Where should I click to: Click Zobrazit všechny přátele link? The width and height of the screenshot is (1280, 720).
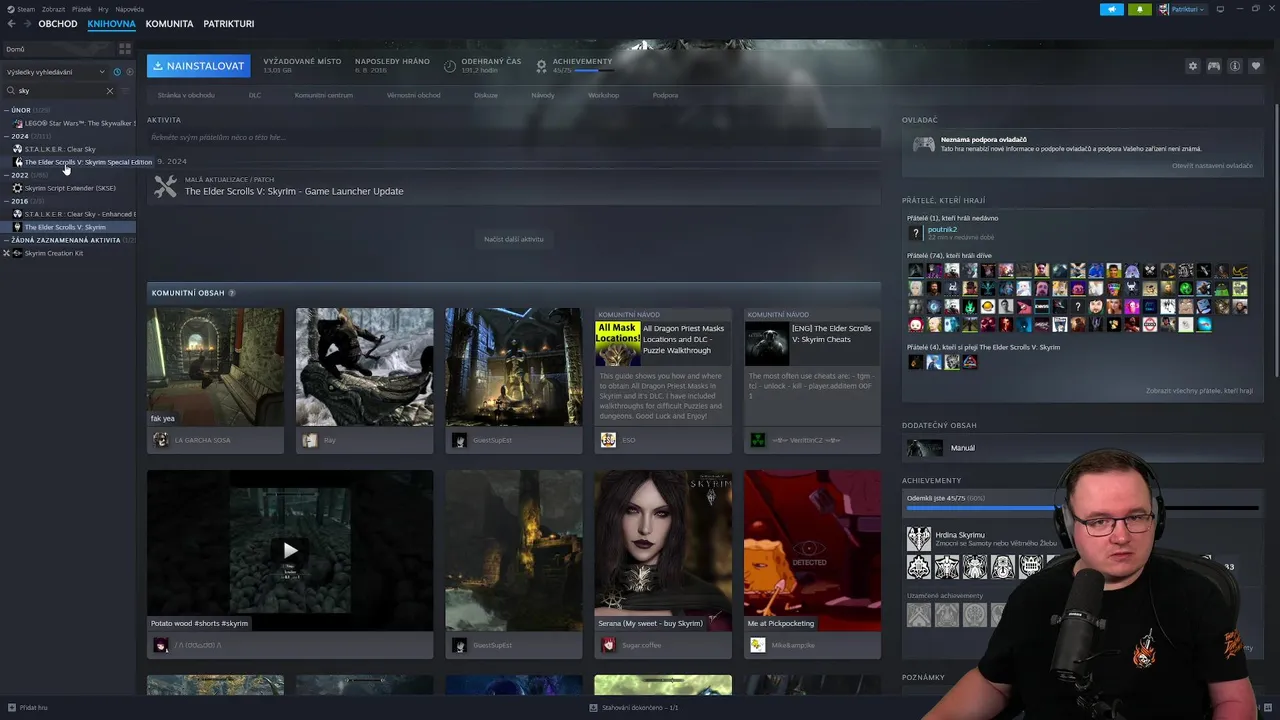tap(1199, 391)
